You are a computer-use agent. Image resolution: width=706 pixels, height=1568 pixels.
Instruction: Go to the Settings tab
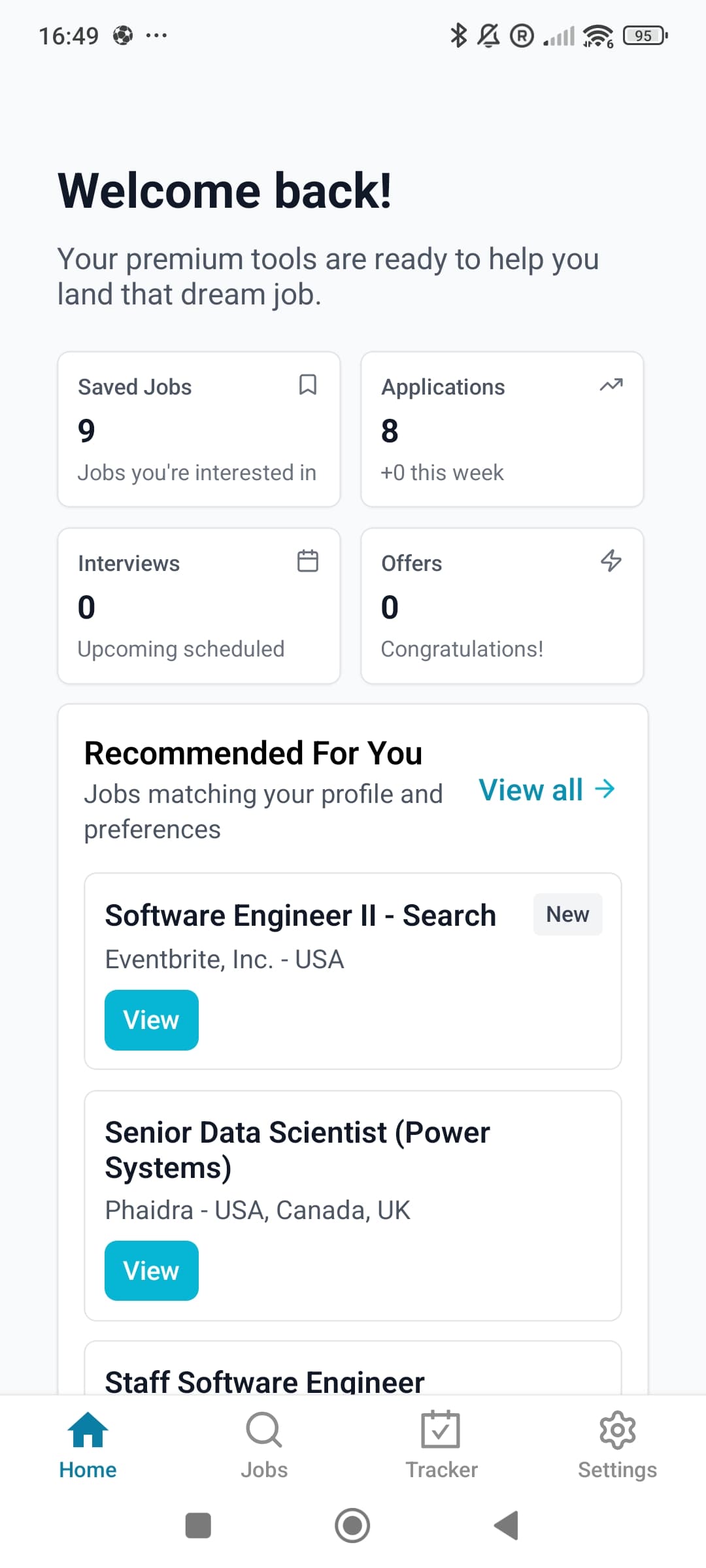click(x=617, y=1445)
